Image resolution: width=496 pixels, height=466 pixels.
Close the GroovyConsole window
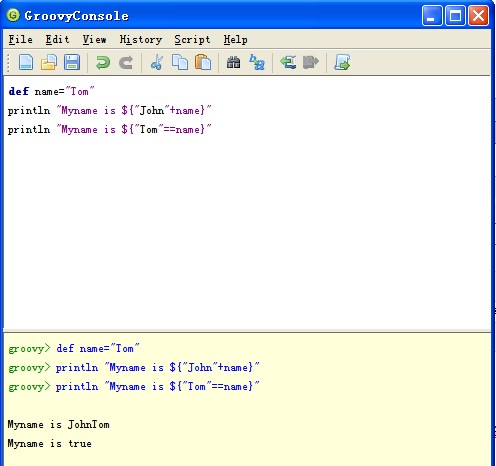479,15
